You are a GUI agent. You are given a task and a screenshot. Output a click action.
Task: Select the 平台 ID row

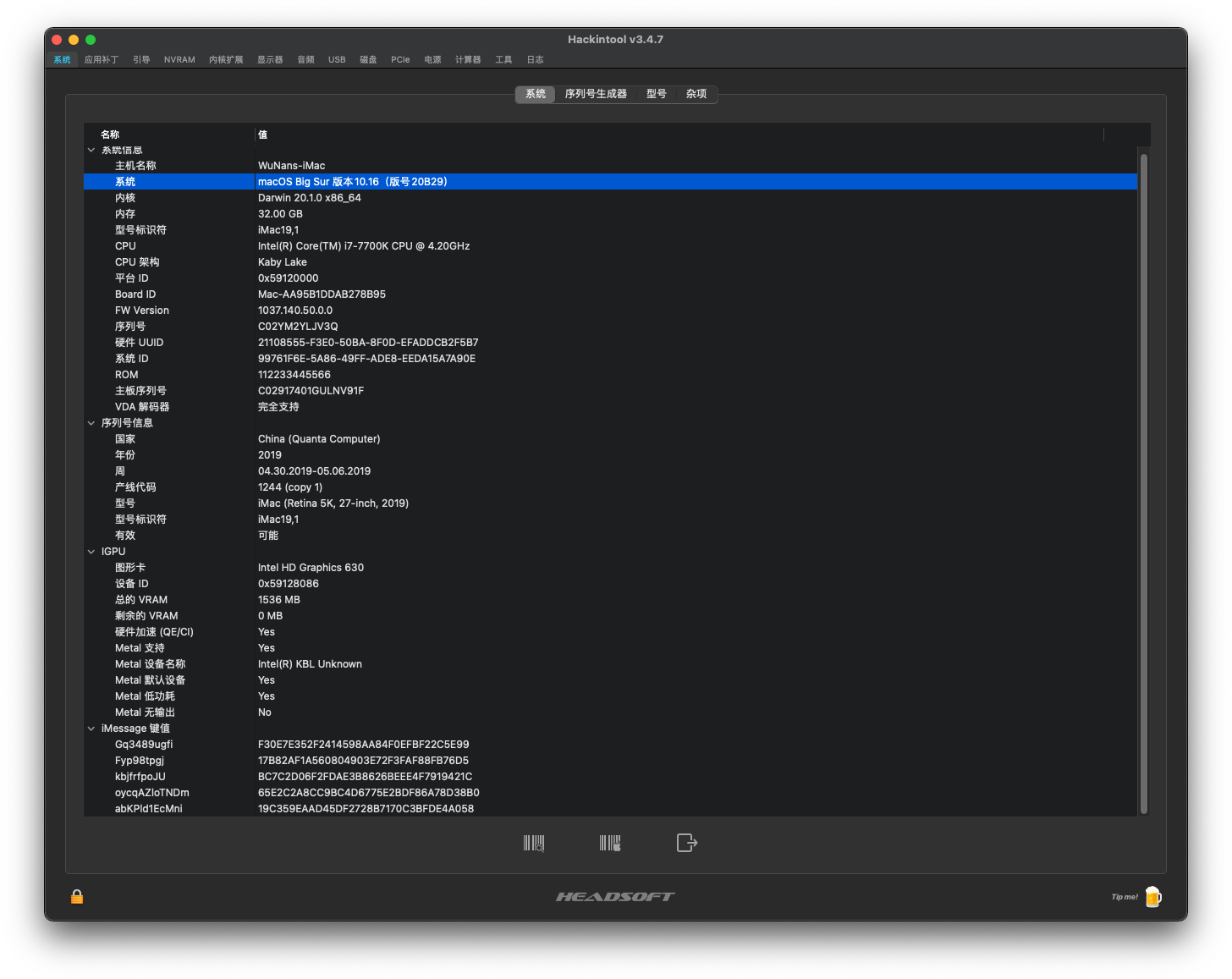(x=610, y=278)
